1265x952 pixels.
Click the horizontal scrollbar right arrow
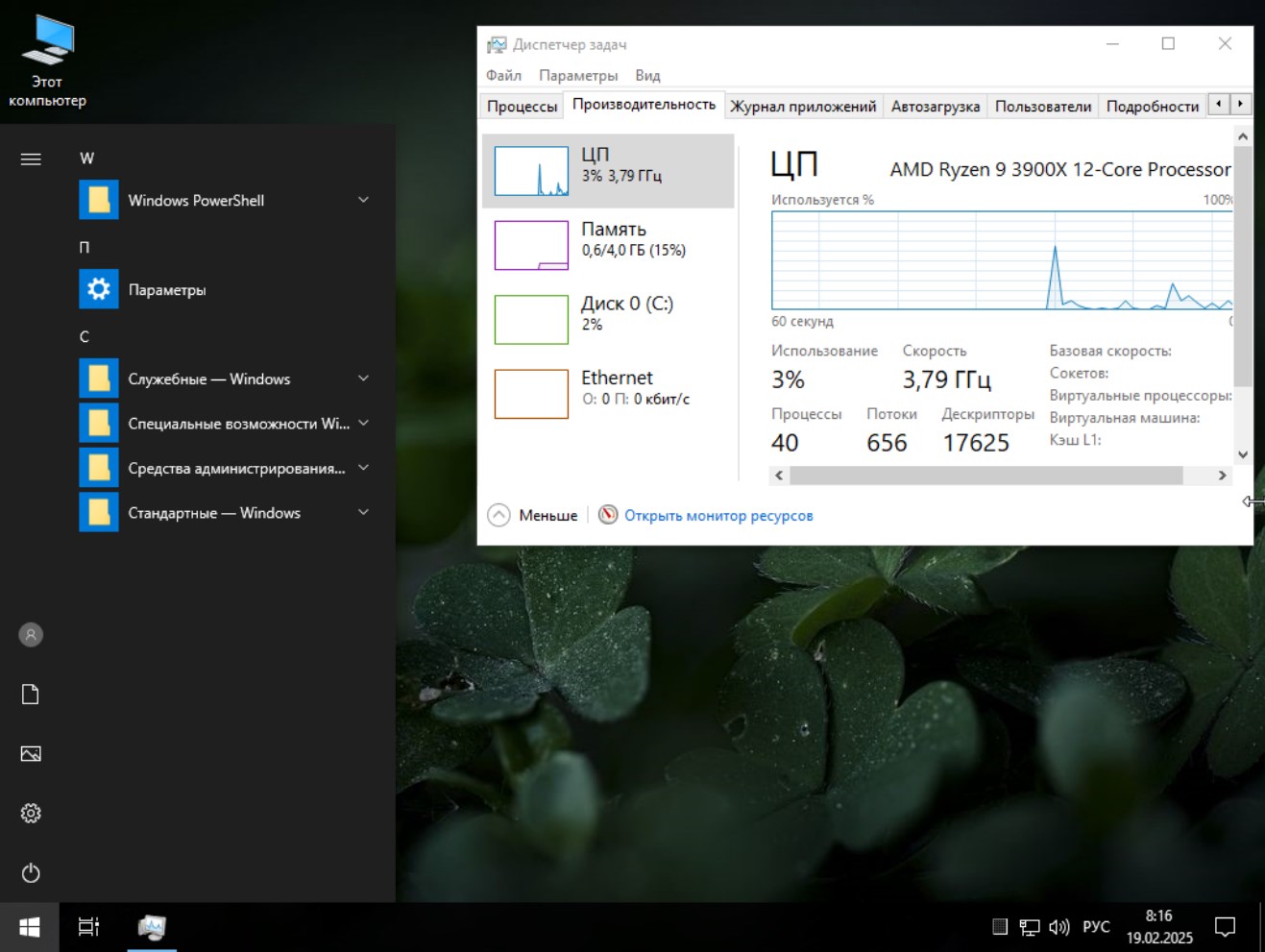coord(1222,476)
